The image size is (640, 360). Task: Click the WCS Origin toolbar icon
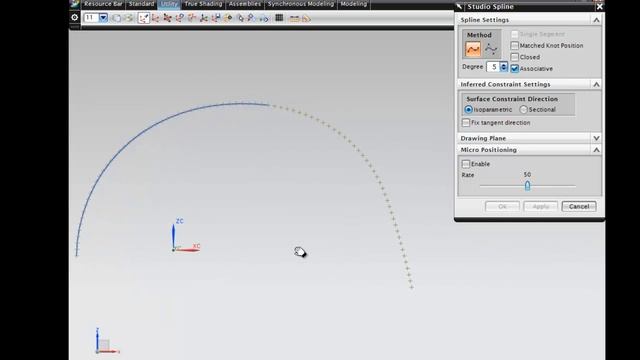156,18
